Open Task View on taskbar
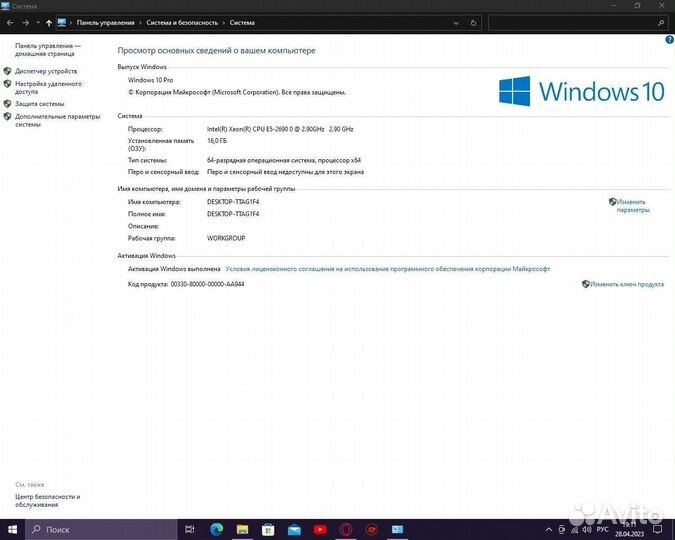This screenshot has width=675, height=540. (x=190, y=529)
